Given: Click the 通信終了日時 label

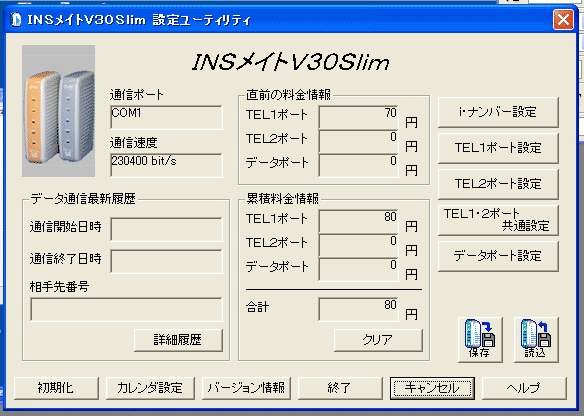Looking at the screenshot, I should (x=66, y=259).
